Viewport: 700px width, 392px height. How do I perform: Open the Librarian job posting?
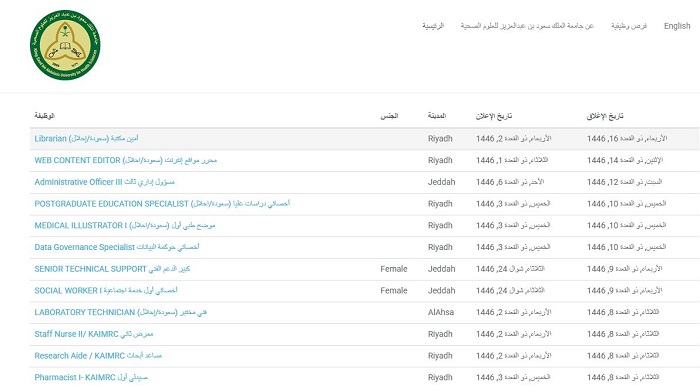86,138
